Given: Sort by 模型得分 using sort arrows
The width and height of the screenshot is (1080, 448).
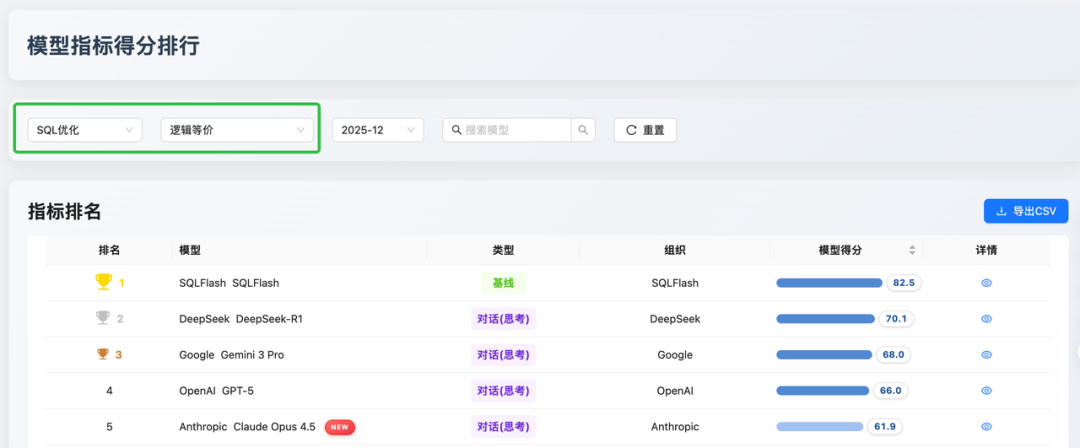Looking at the screenshot, I should click(x=912, y=250).
